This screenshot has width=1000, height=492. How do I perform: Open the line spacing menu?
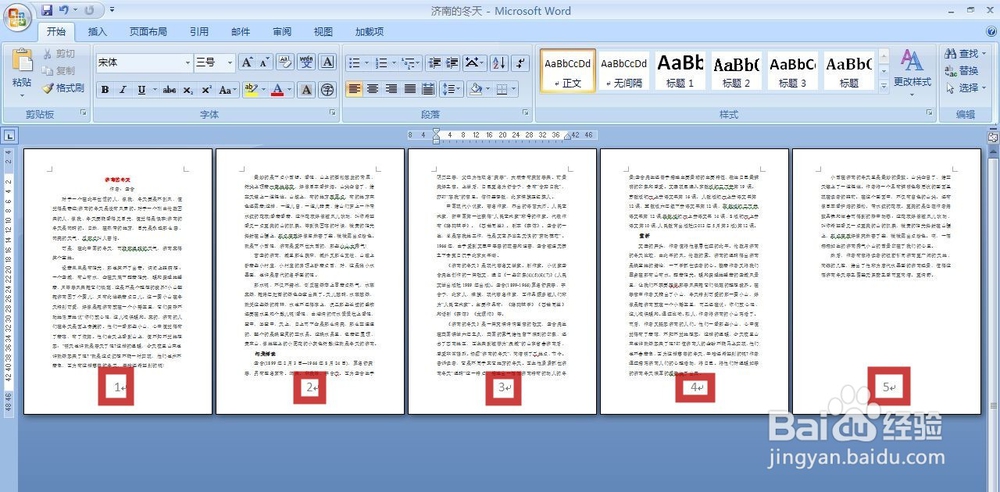pos(451,89)
